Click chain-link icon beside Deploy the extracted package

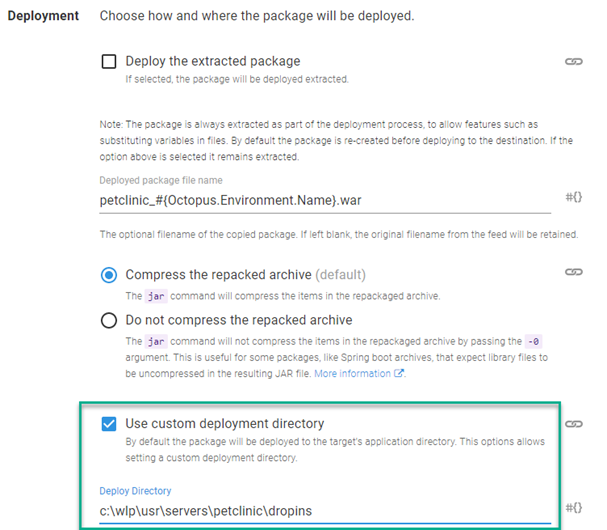point(573,62)
